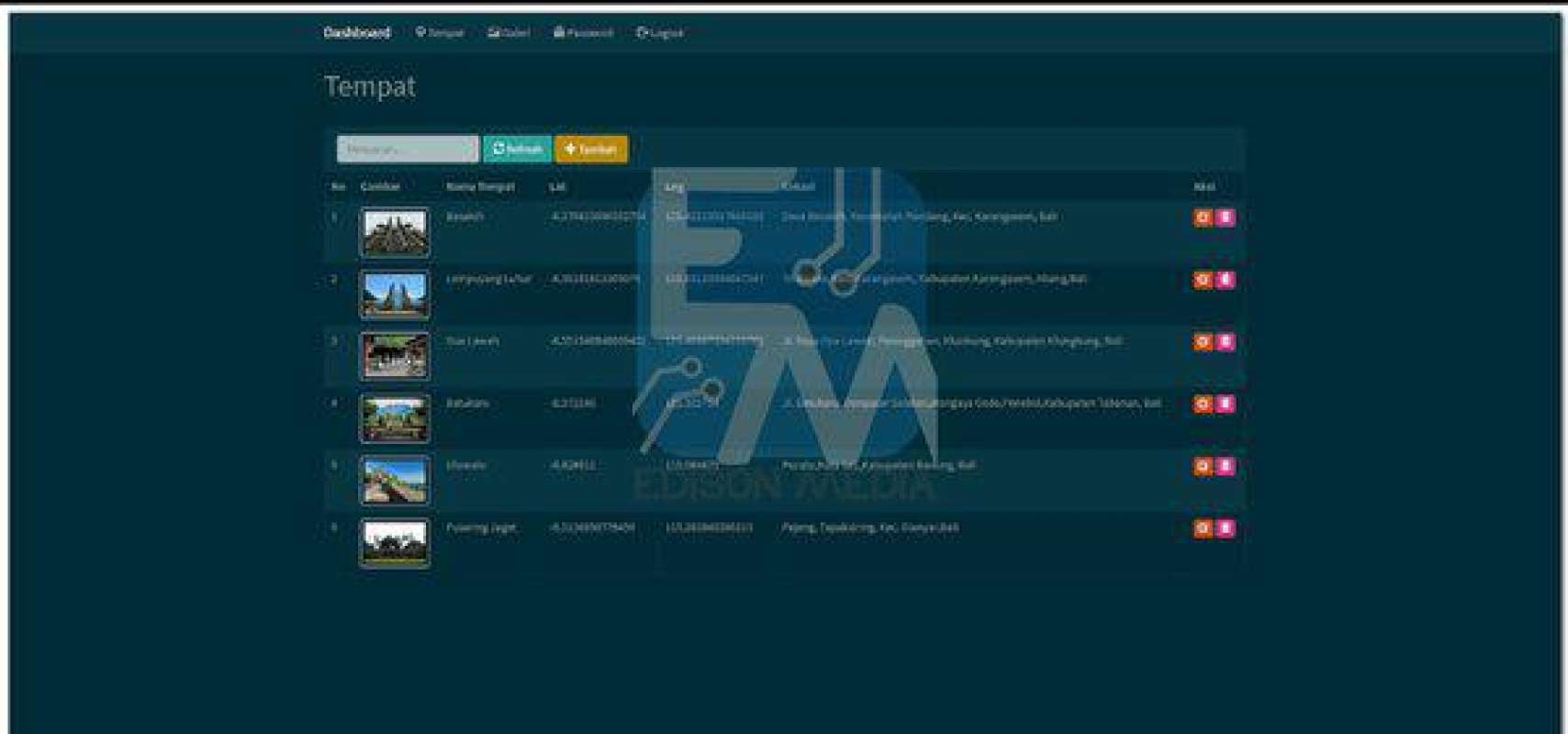
Task: Delete the second place entry with pink icon
Action: tap(1225, 280)
